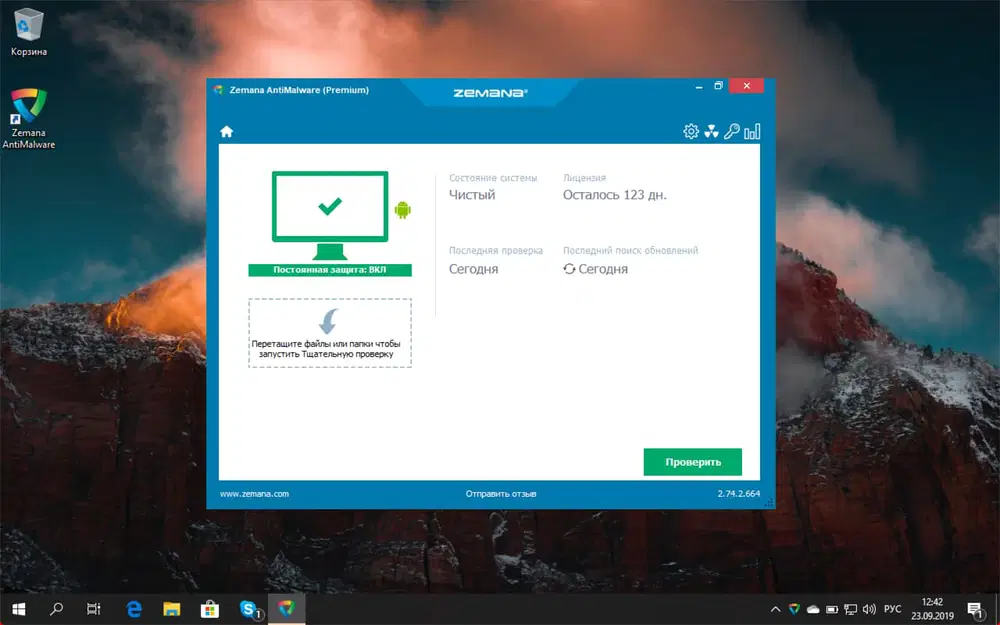The image size is (1000, 625).
Task: Open the www.zemana.com link
Action: [256, 493]
